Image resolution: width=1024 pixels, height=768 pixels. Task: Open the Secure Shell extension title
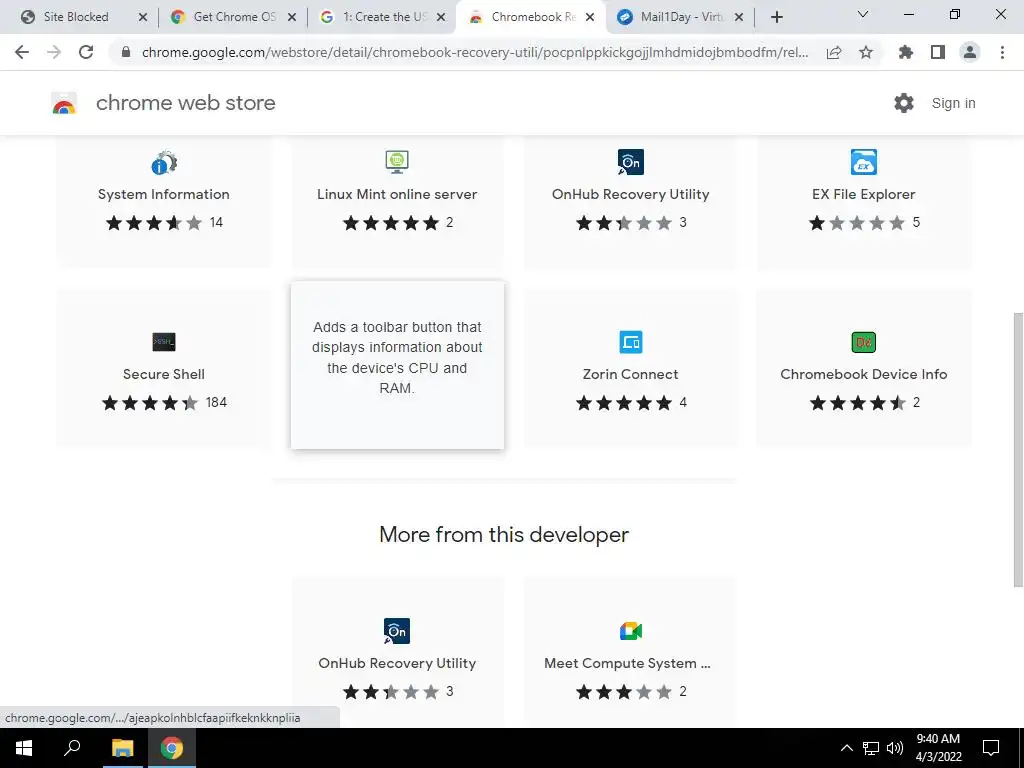pyautogui.click(x=164, y=374)
